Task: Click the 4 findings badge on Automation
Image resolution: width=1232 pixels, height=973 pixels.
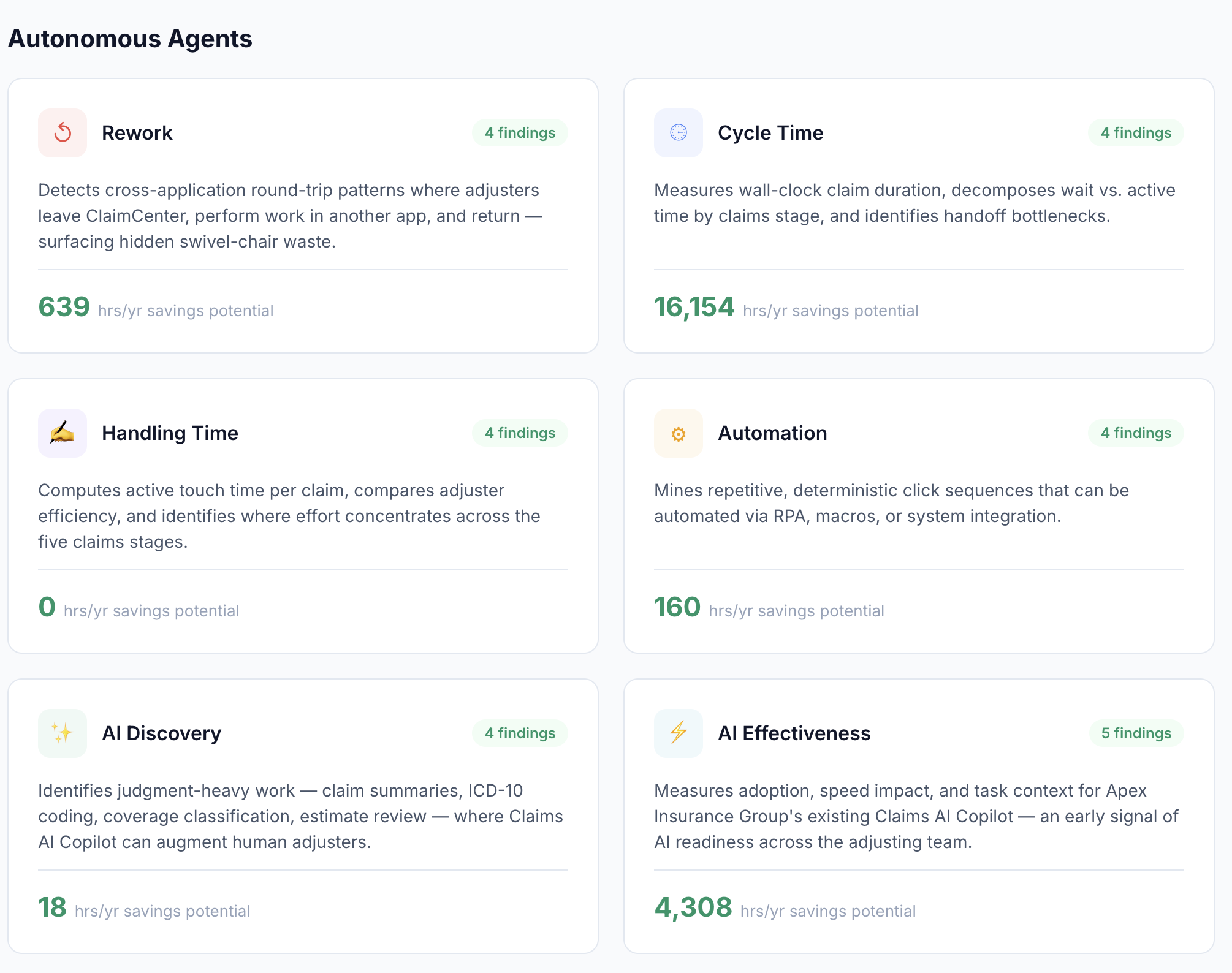Action: point(1135,433)
